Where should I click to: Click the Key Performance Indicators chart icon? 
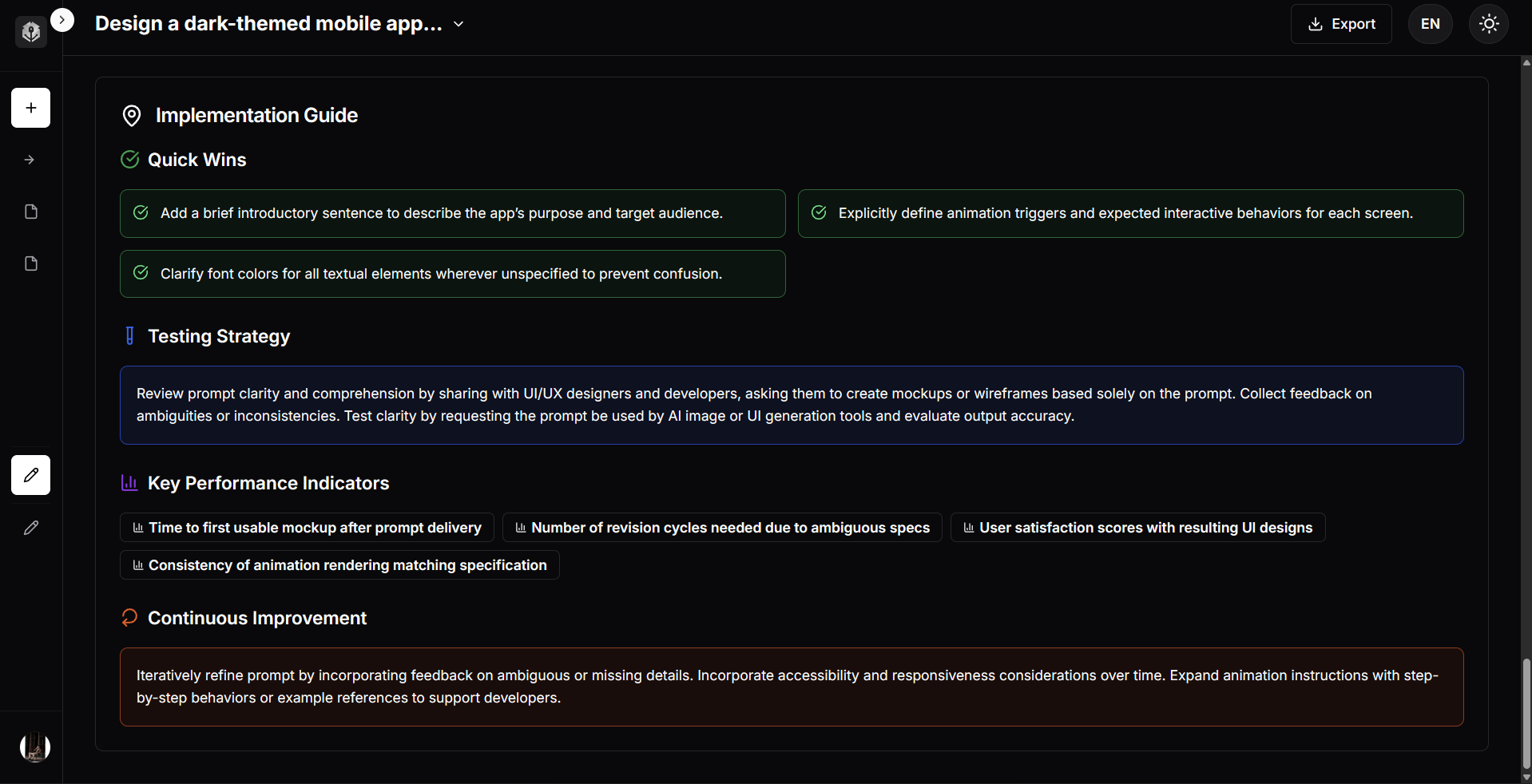129,483
